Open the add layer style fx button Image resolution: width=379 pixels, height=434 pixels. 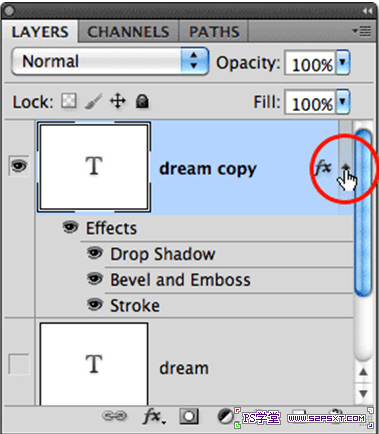[x=153, y=416]
